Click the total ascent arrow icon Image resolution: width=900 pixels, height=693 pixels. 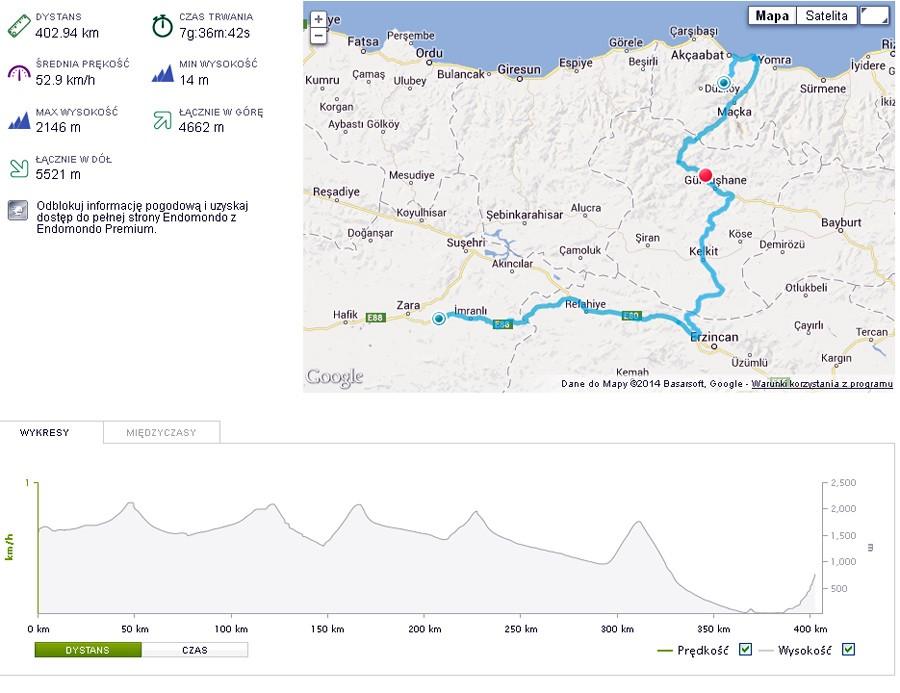(x=162, y=121)
